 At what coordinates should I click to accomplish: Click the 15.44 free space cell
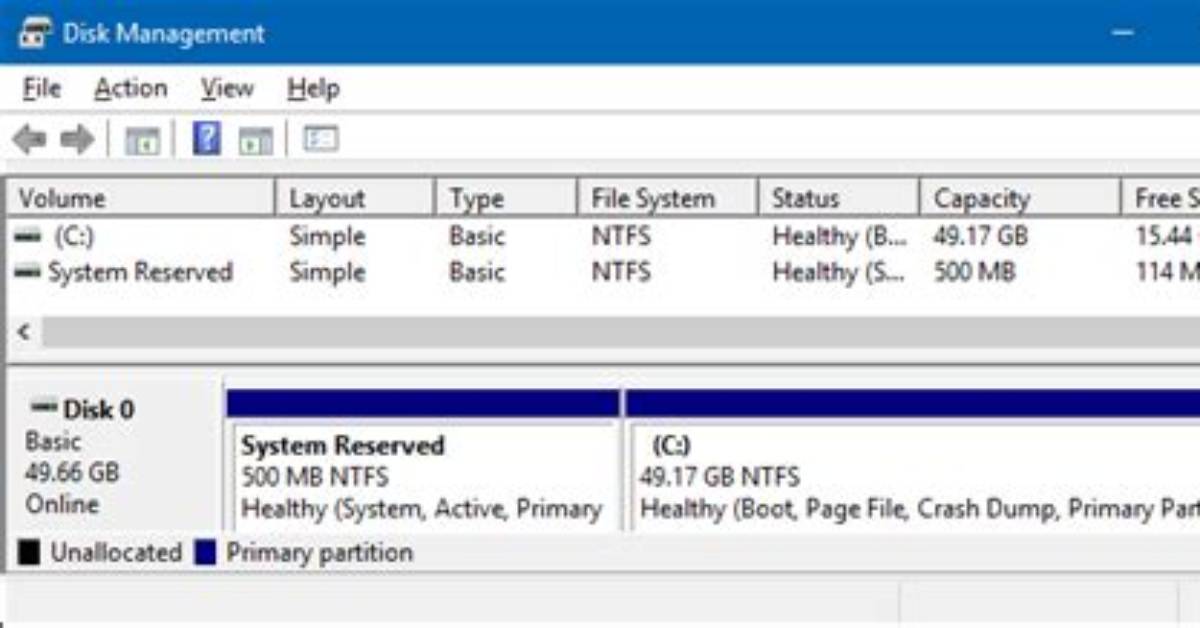click(x=1167, y=237)
